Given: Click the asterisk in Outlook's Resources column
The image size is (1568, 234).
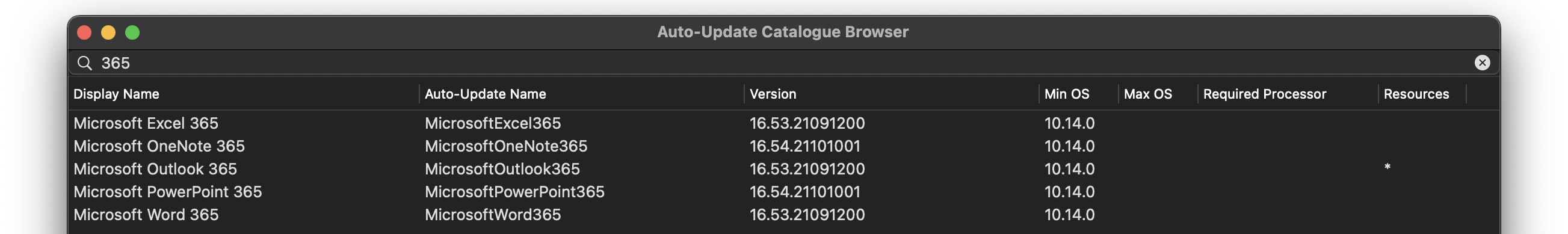Looking at the screenshot, I should (x=1387, y=168).
